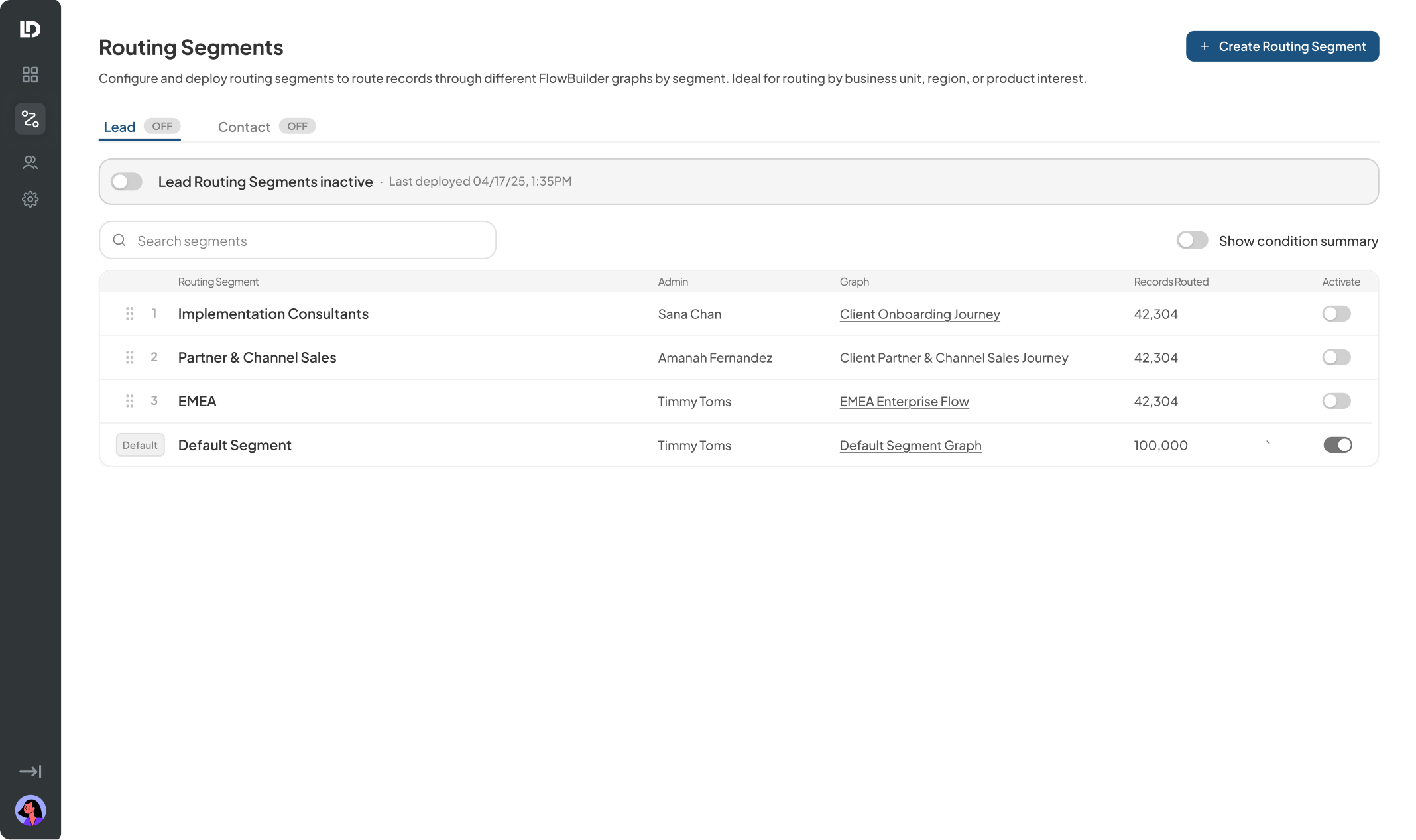Screen dimensions: 1416x840
Task: Open the dashboard grid icon in the sidebar
Action: (x=30, y=74)
